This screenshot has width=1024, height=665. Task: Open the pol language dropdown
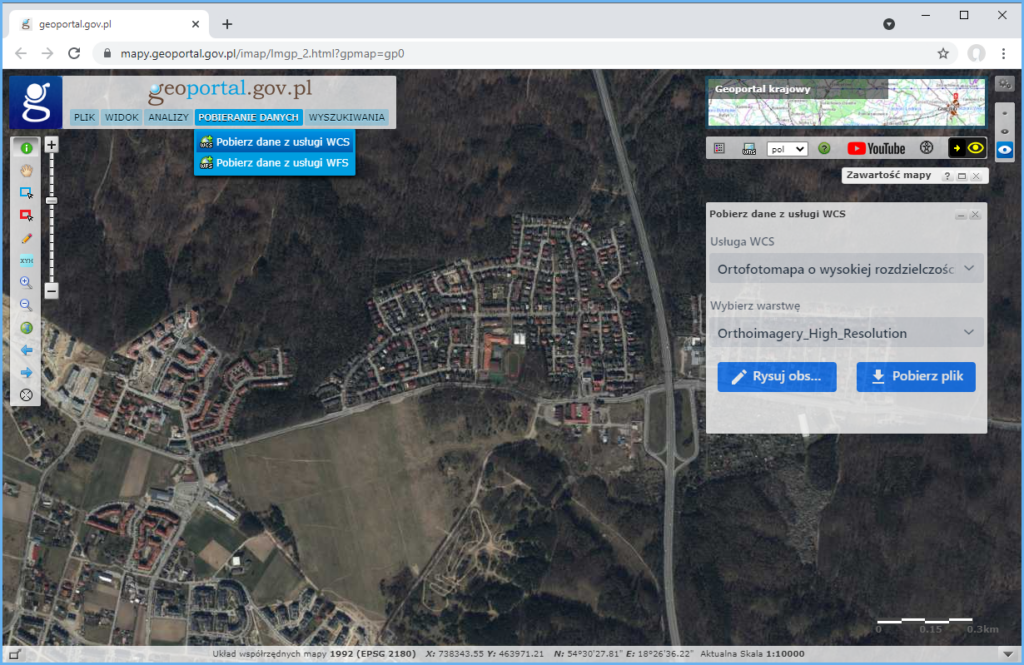pos(787,149)
